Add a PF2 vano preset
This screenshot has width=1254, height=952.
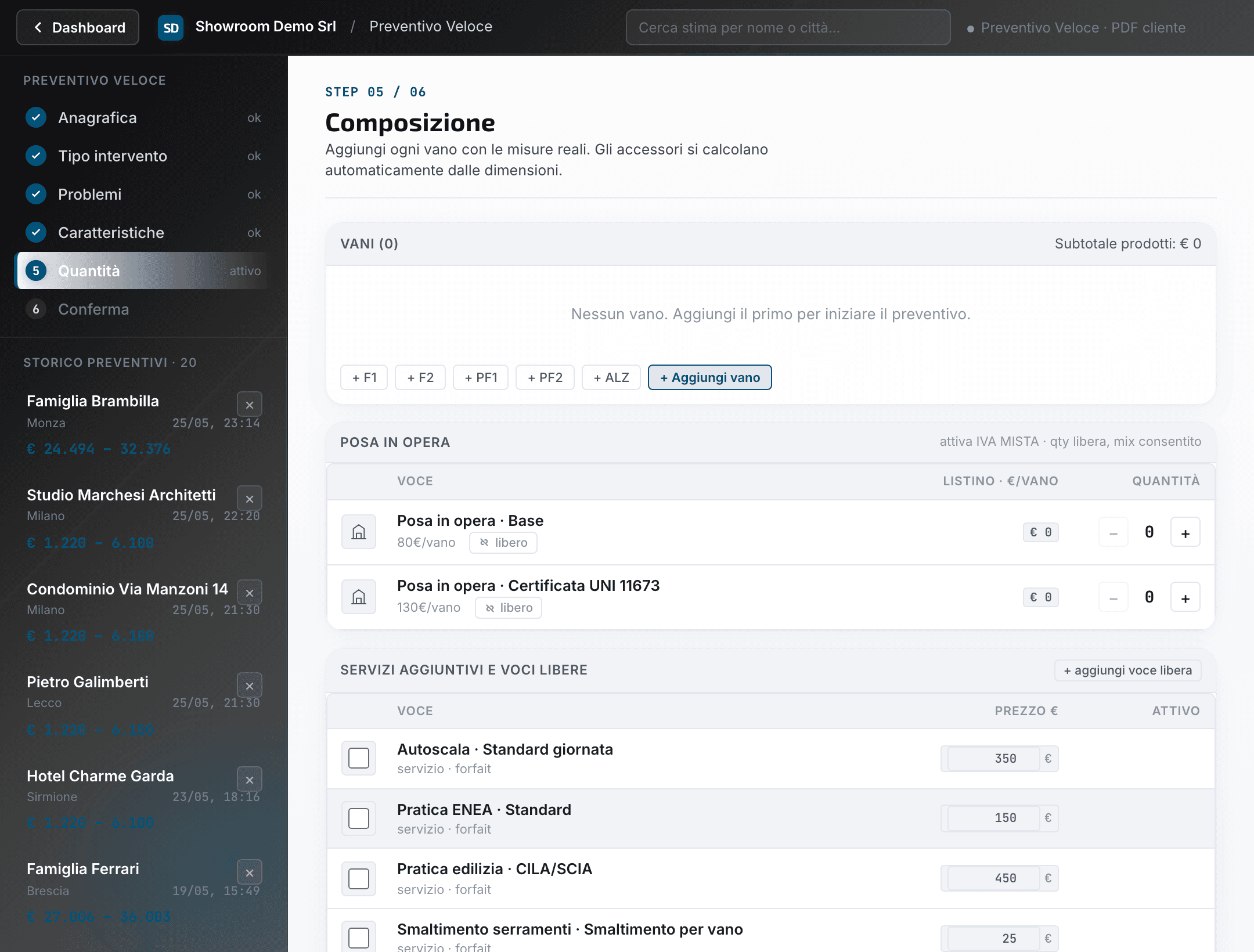545,377
